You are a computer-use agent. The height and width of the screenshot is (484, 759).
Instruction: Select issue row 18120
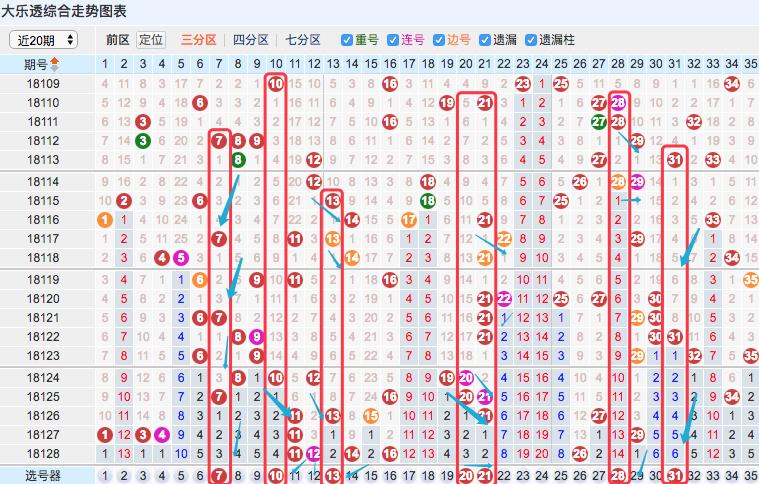point(43,299)
